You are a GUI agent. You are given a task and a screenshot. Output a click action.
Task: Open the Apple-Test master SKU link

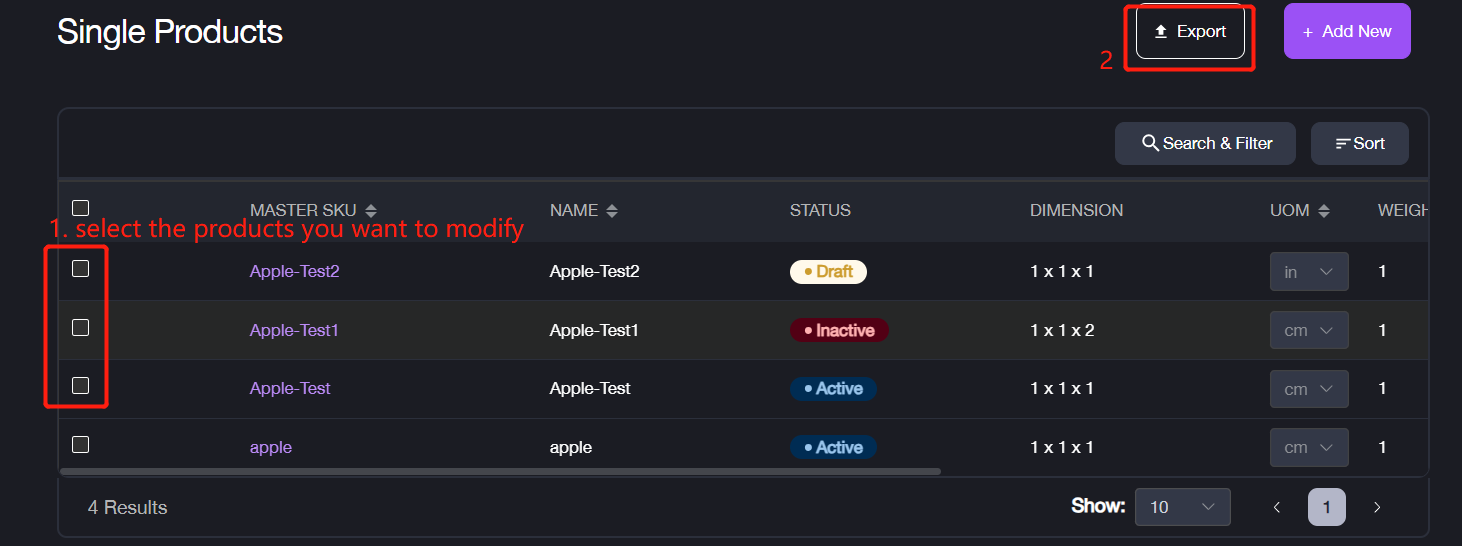click(290, 389)
